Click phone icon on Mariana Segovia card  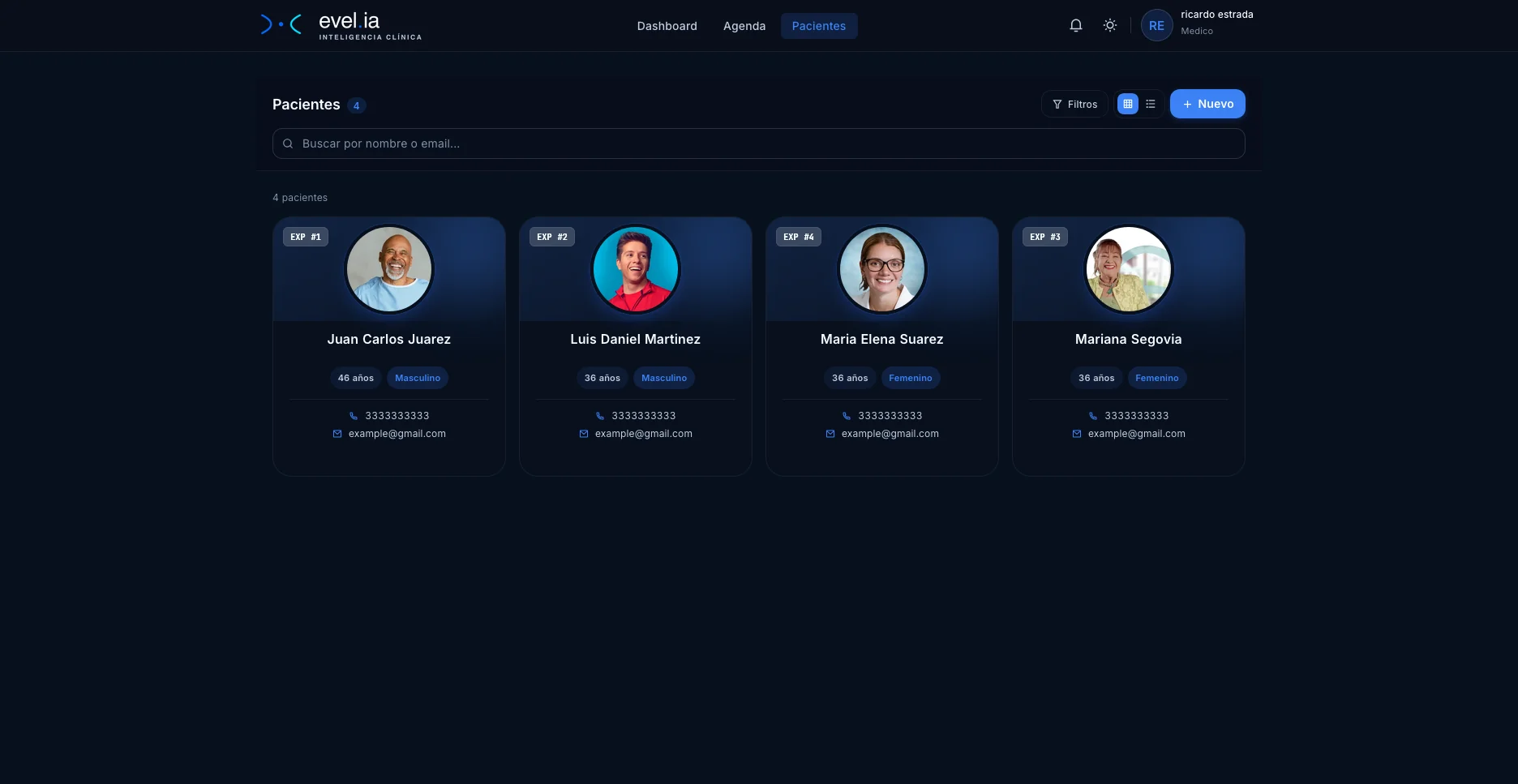pos(1093,416)
